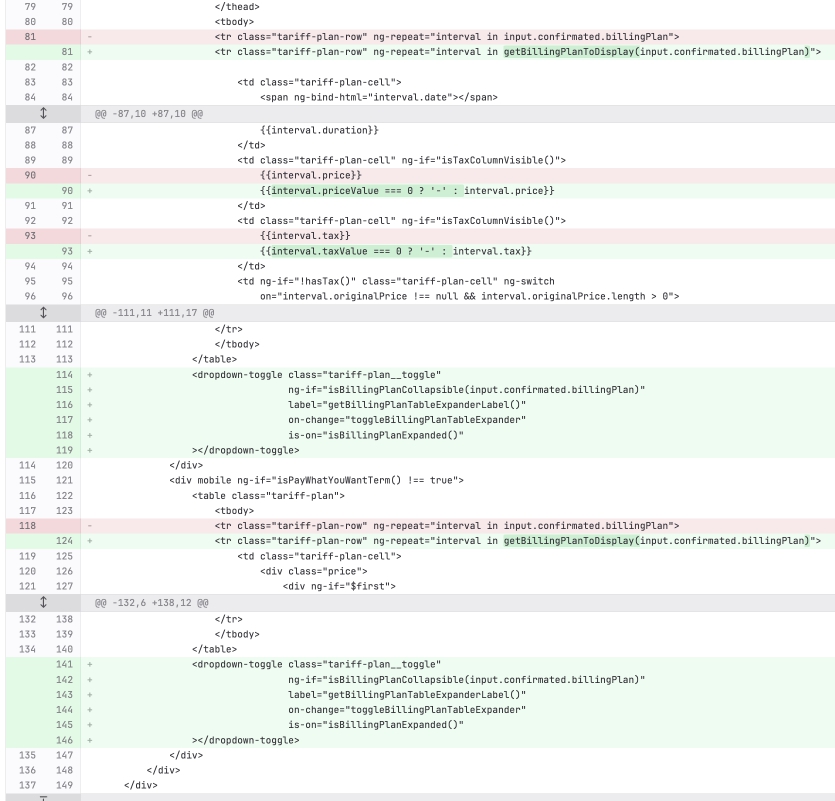
Task: Open new line number 90 on added row
Action: [x=67, y=191]
